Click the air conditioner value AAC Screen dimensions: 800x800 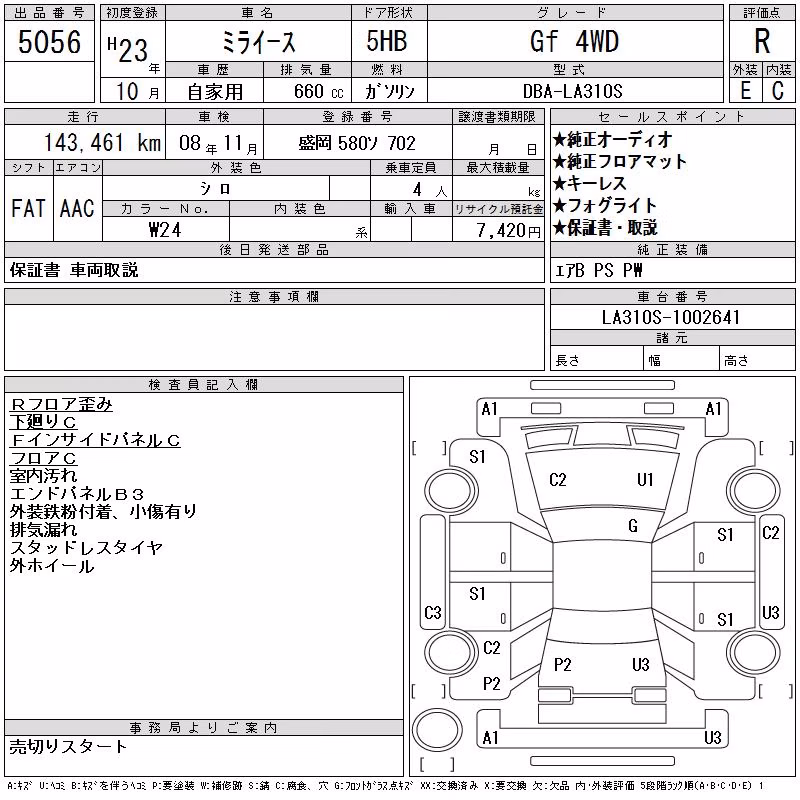tap(77, 208)
